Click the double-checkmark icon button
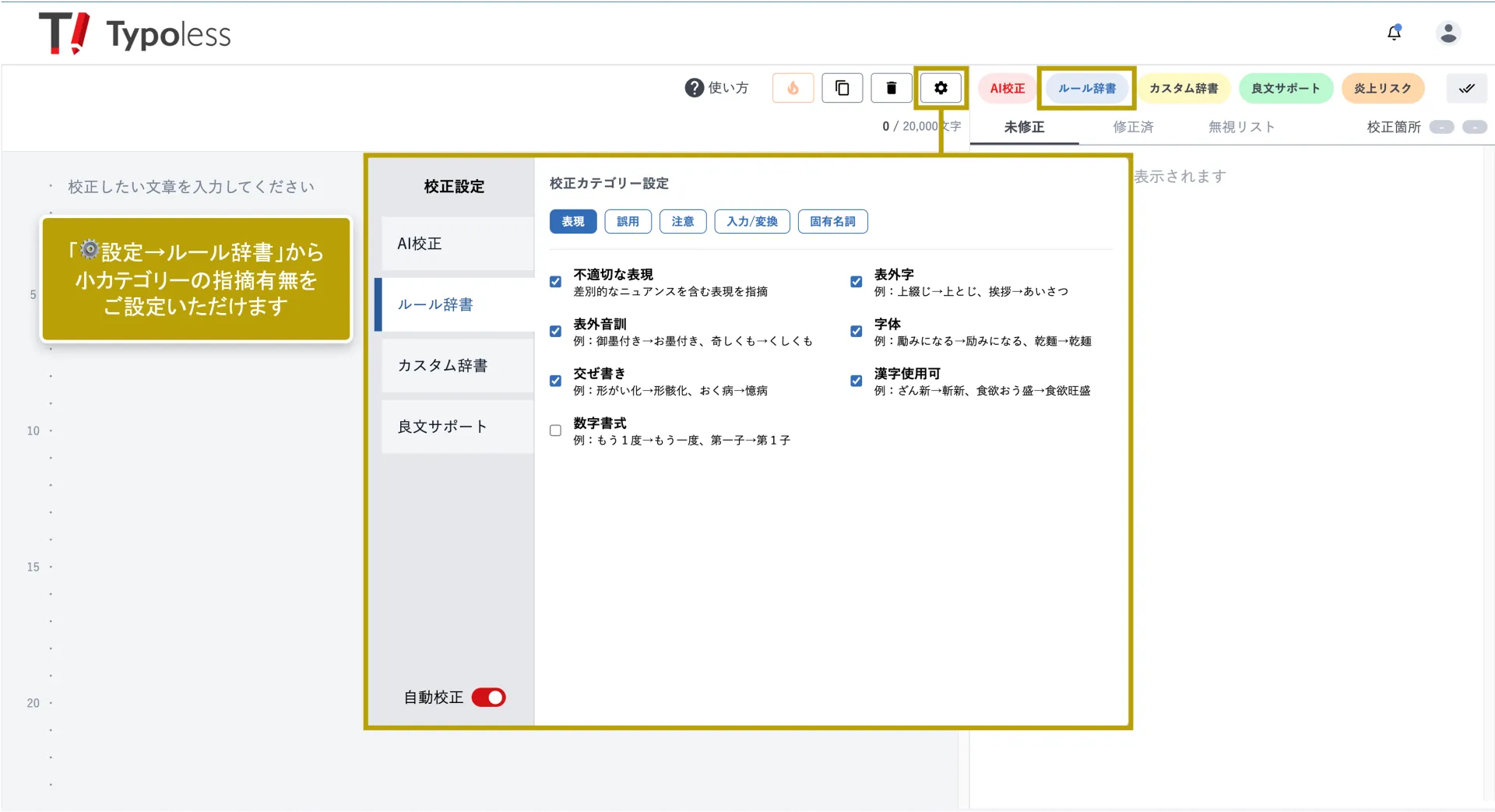This screenshot has height=812, width=1495. 1467,88
